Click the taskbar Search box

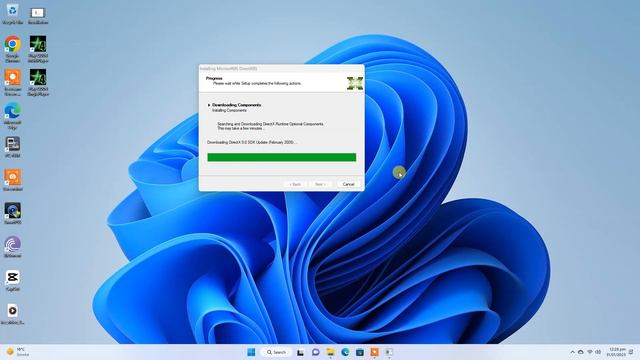tap(276, 352)
